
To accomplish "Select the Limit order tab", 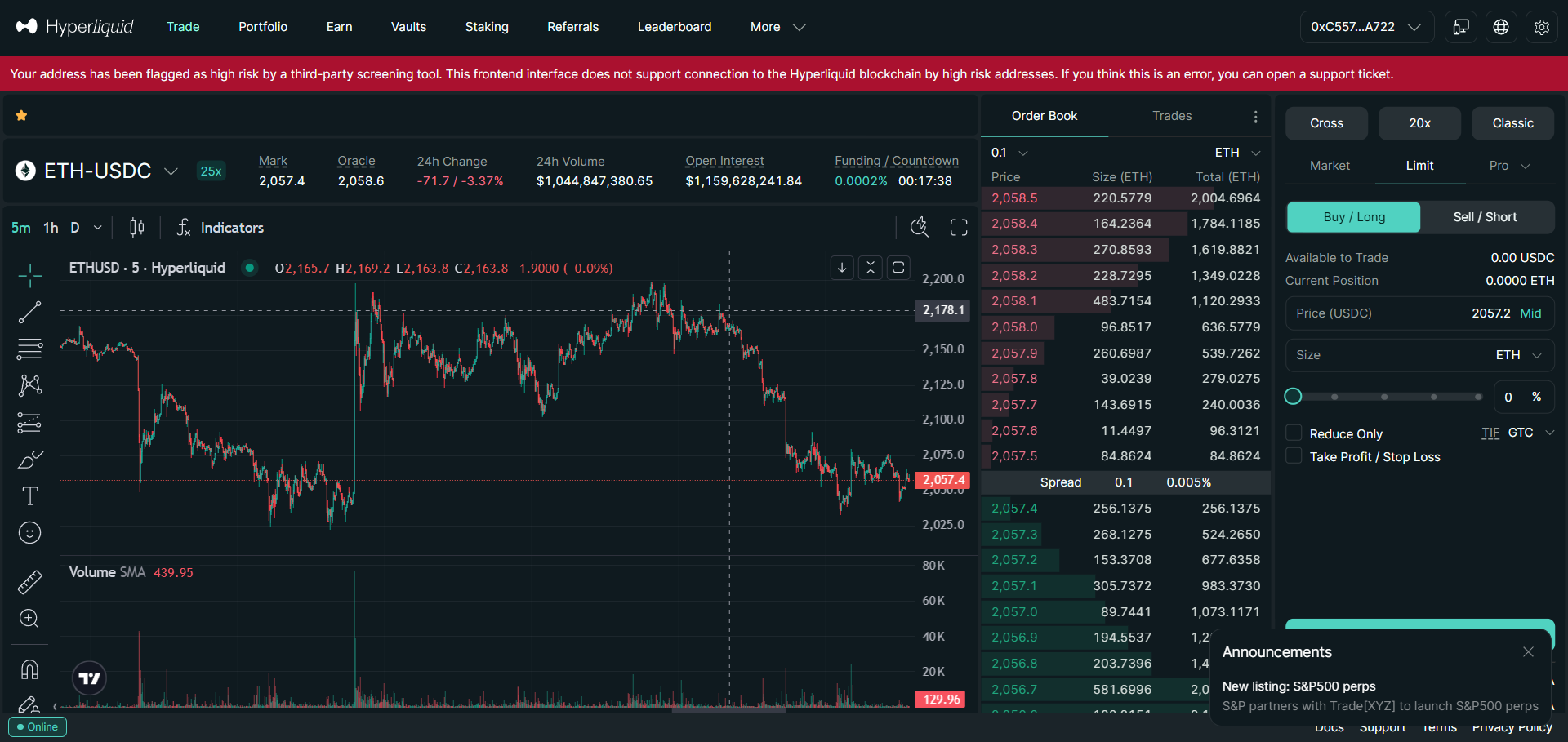I will pyautogui.click(x=1419, y=166).
